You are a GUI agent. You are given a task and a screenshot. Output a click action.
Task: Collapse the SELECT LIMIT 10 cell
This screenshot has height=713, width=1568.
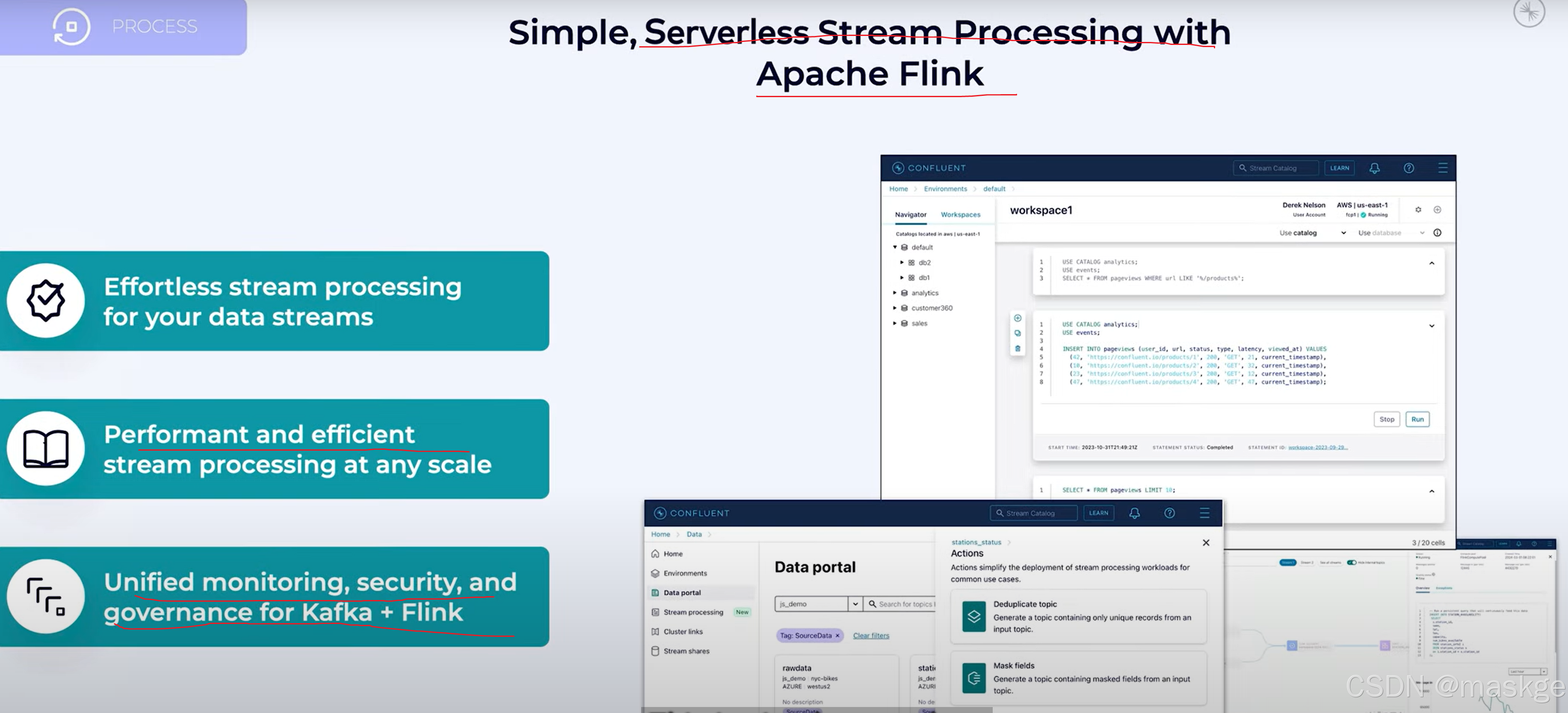(x=1432, y=491)
